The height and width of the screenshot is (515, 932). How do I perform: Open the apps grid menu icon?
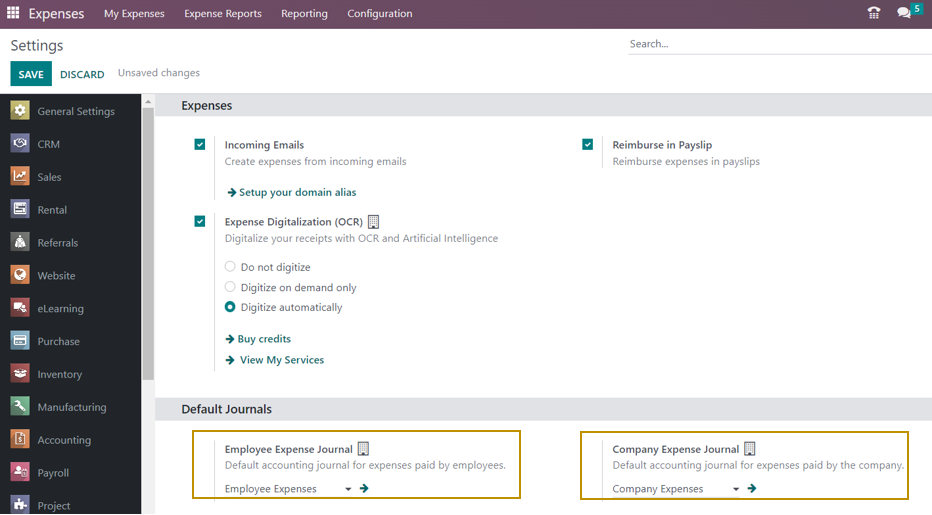pos(13,14)
